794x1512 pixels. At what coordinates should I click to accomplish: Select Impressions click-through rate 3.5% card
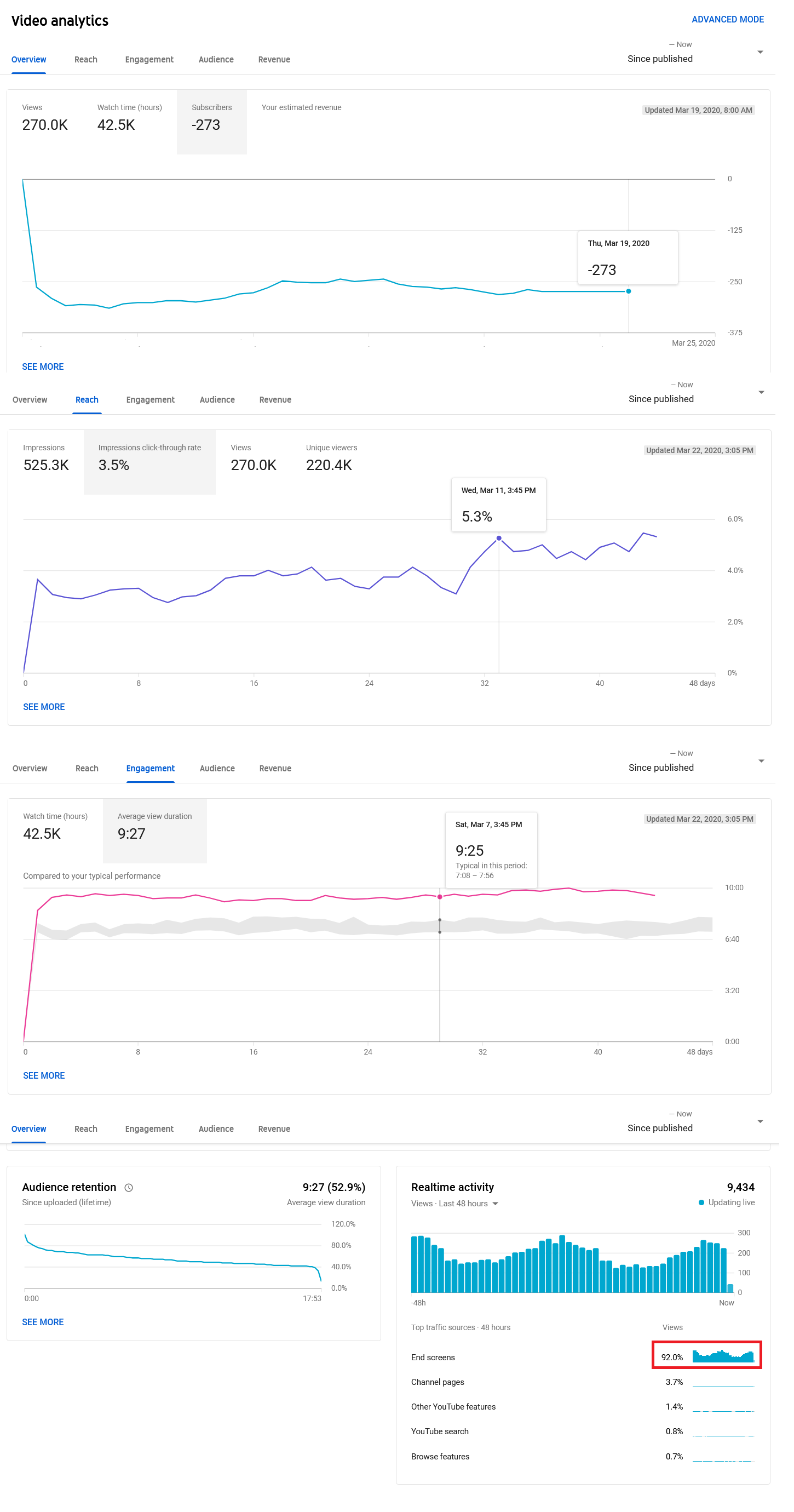(149, 462)
